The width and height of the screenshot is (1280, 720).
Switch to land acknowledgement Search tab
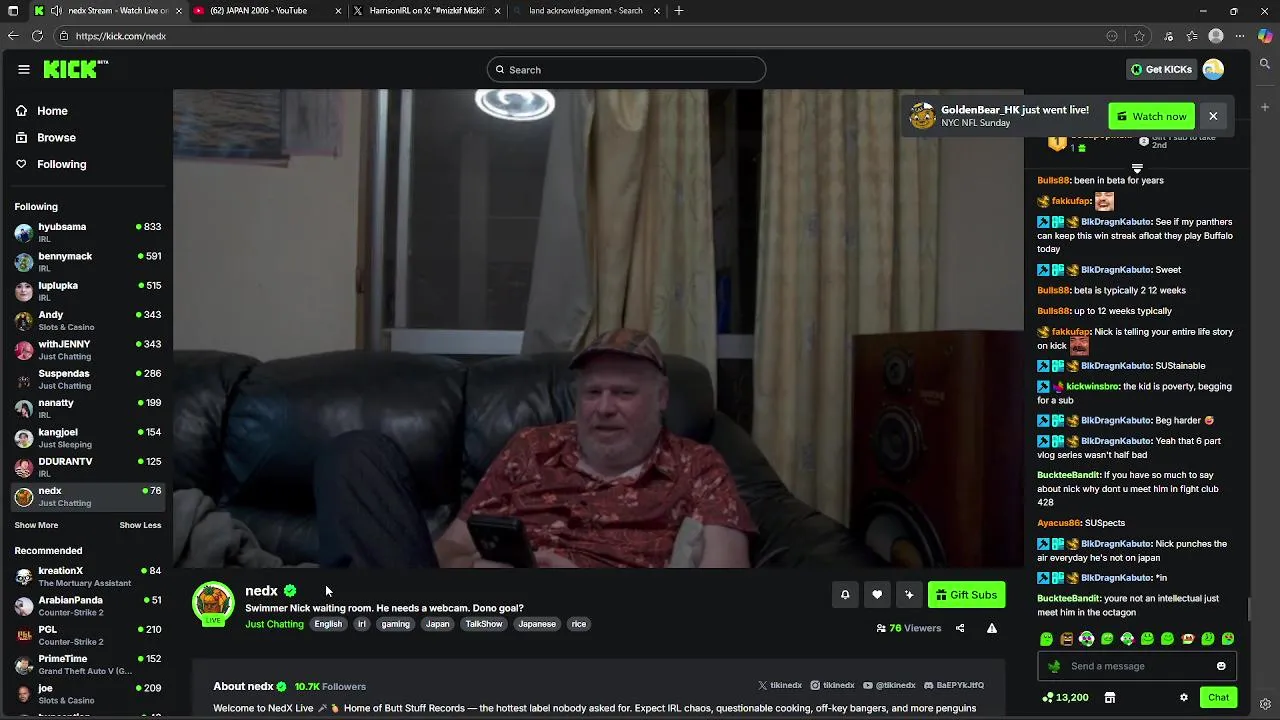pyautogui.click(x=587, y=11)
